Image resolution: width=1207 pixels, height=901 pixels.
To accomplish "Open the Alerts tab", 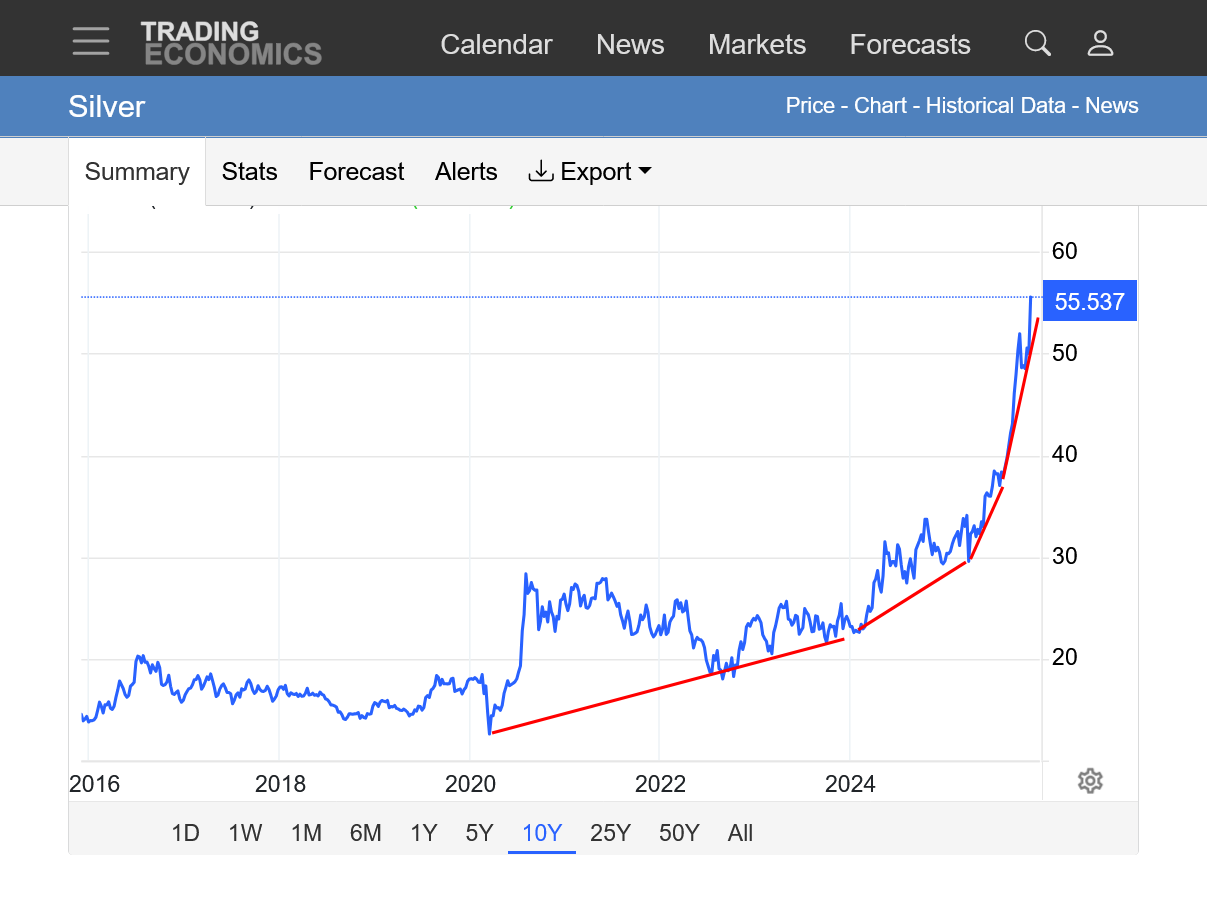I will coord(466,172).
